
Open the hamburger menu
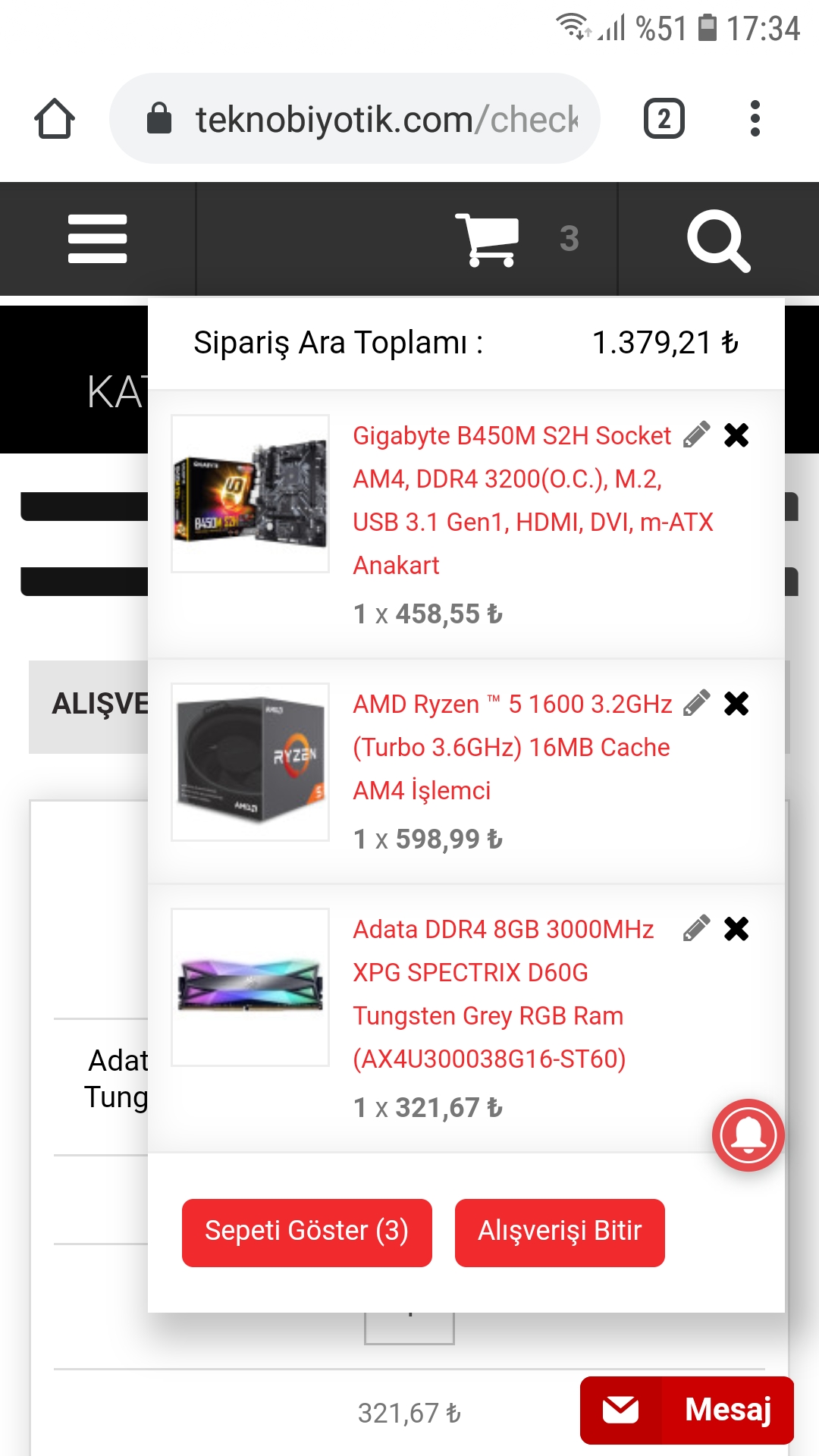coord(97,239)
